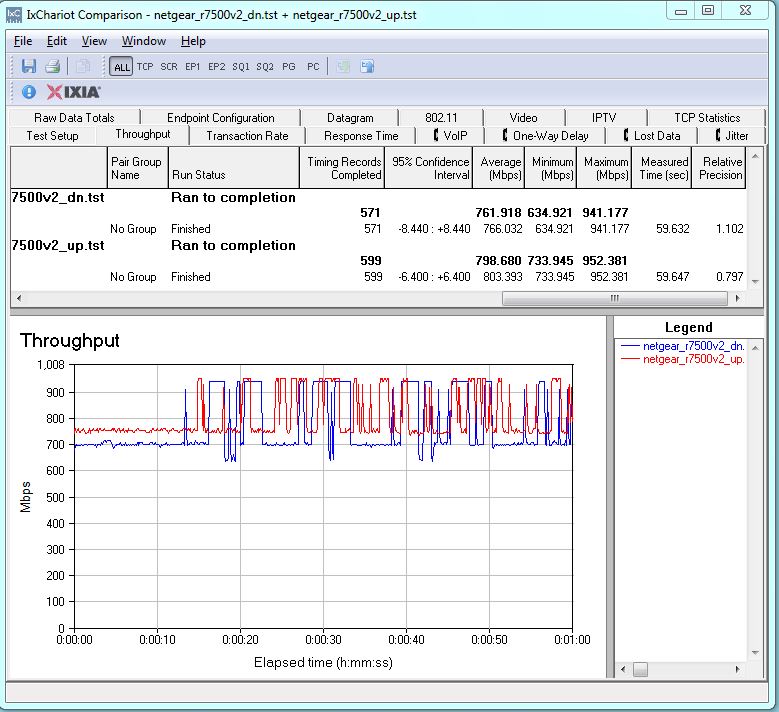
Task: Click the table vertical scroll up arrow
Action: pyautogui.click(x=755, y=157)
